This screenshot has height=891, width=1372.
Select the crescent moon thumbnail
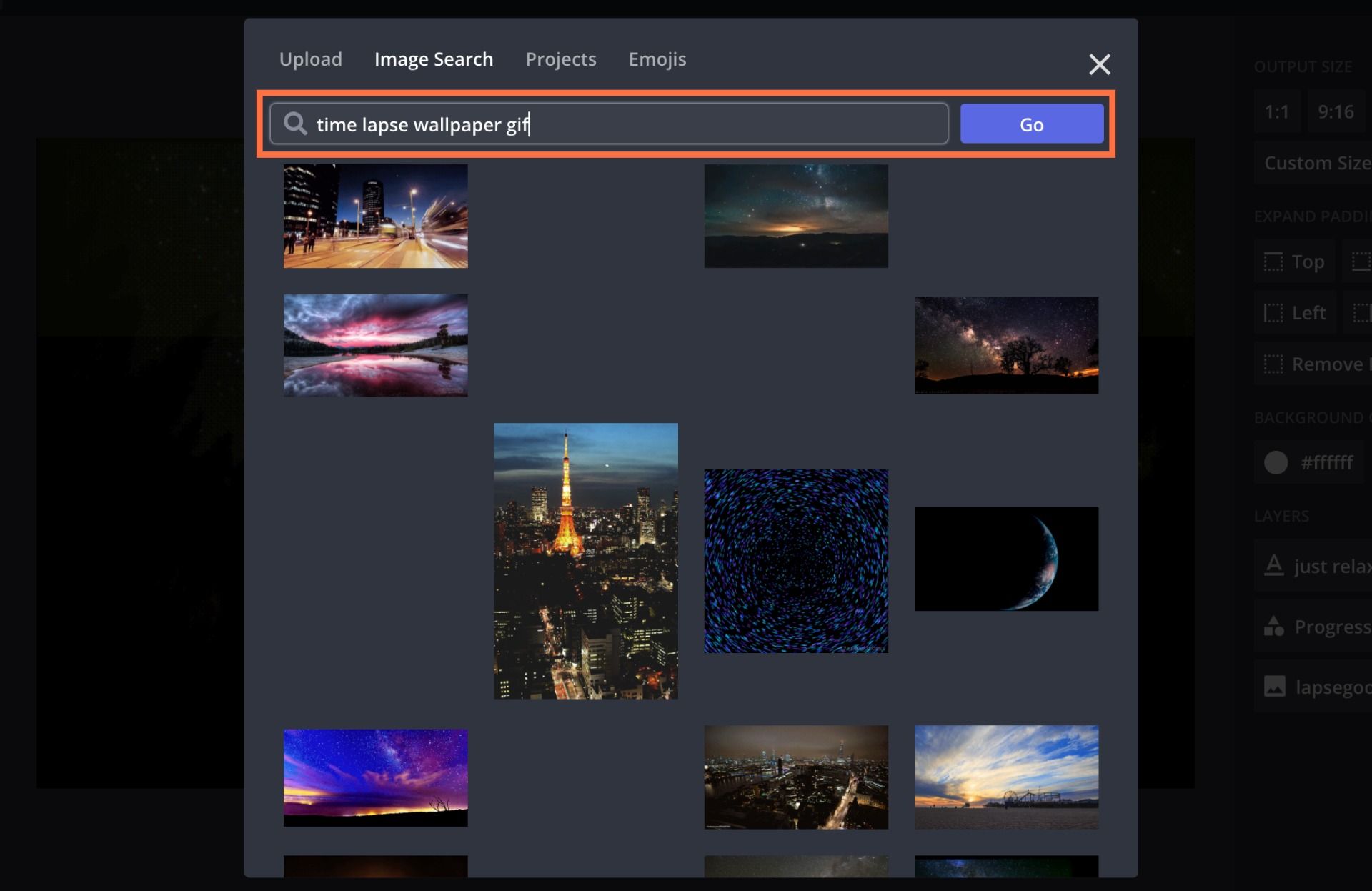coord(1005,558)
